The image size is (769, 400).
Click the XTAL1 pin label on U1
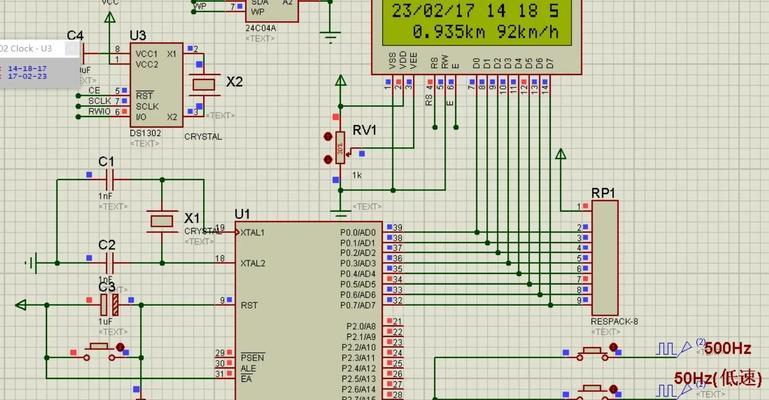[253, 232]
